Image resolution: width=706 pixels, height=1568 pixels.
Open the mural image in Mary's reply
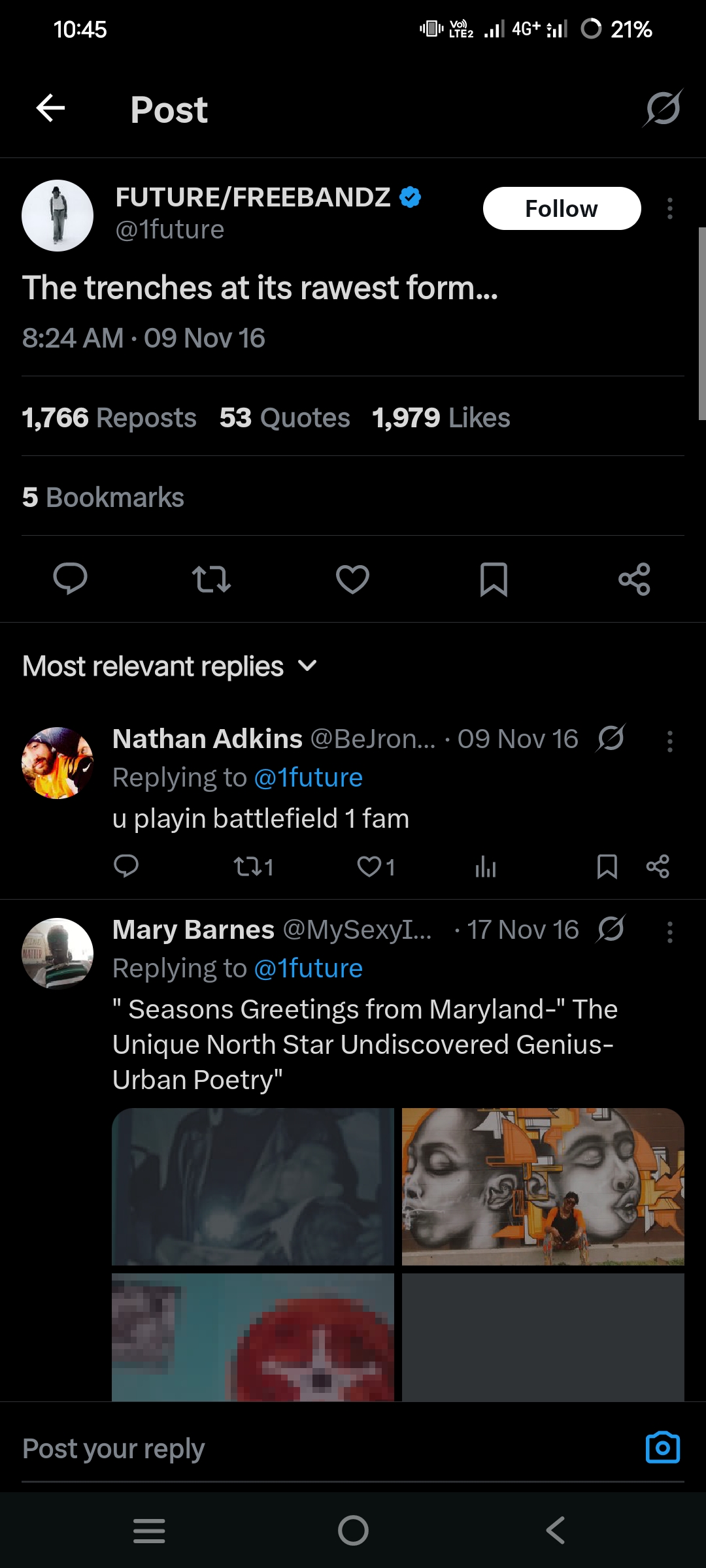[x=543, y=1186]
